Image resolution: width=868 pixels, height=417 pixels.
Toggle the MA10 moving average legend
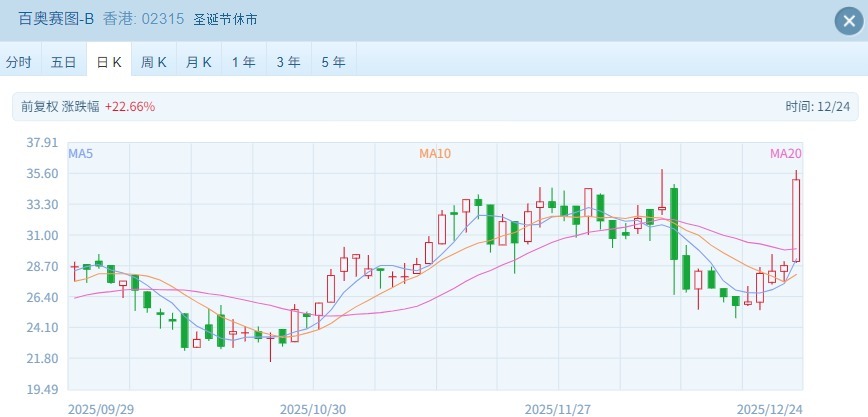tap(435, 153)
